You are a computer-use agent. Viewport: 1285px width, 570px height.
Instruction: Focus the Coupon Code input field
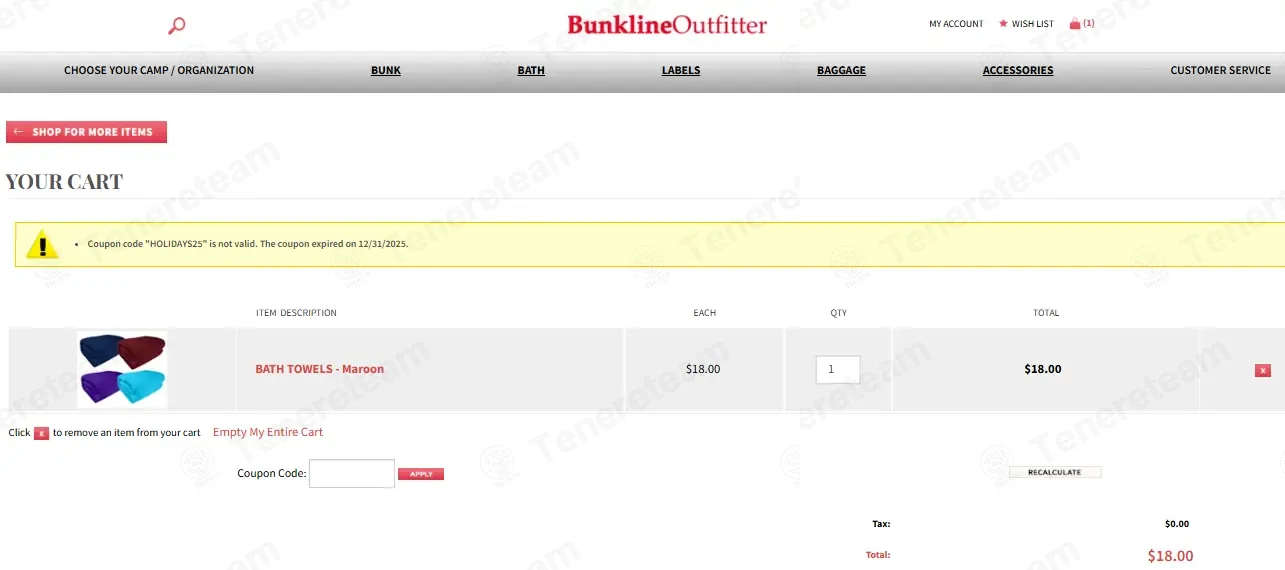[x=352, y=473]
